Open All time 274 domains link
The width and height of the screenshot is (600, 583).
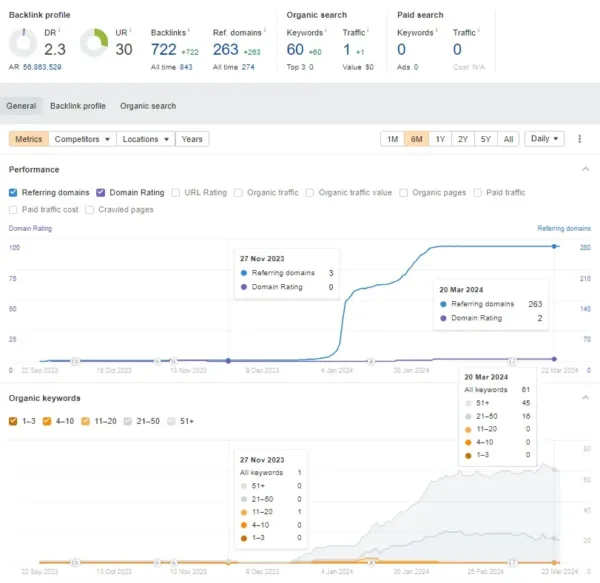tap(248, 67)
